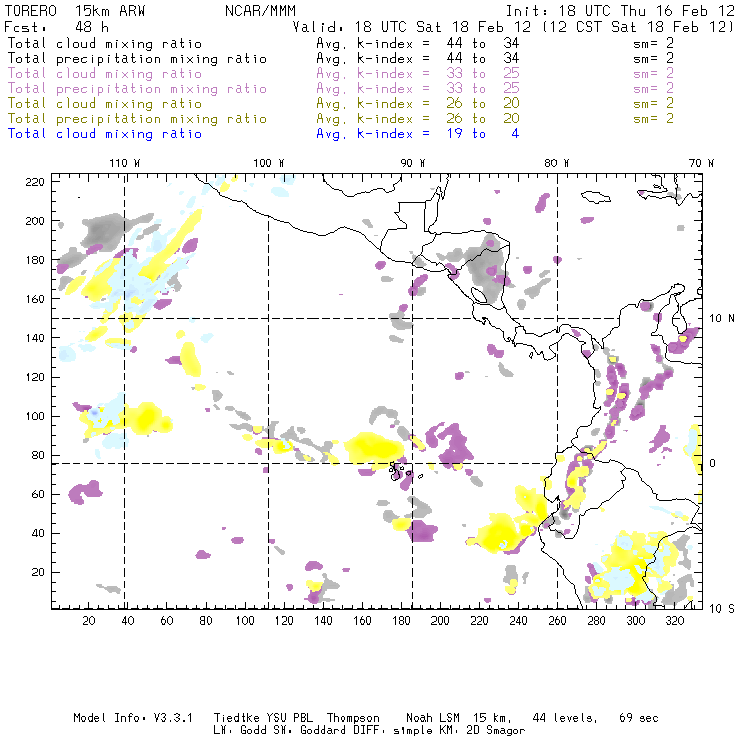
Task: Click the '110 W' longitude label
Action: coord(125,163)
